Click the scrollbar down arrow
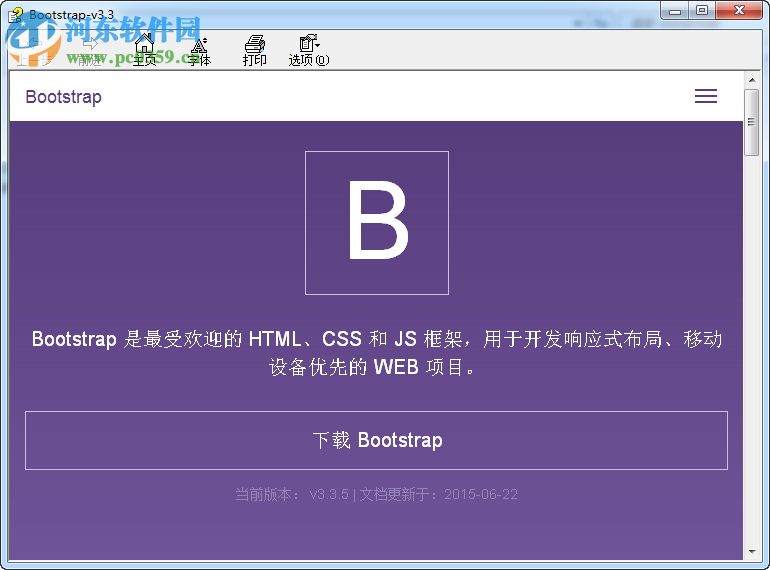770x570 pixels. pos(751,552)
